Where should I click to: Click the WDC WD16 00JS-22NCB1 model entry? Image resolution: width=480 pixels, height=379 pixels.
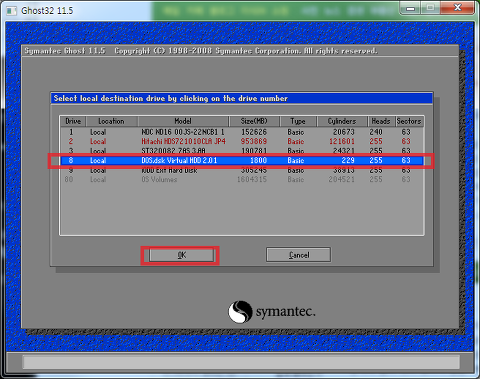point(183,132)
